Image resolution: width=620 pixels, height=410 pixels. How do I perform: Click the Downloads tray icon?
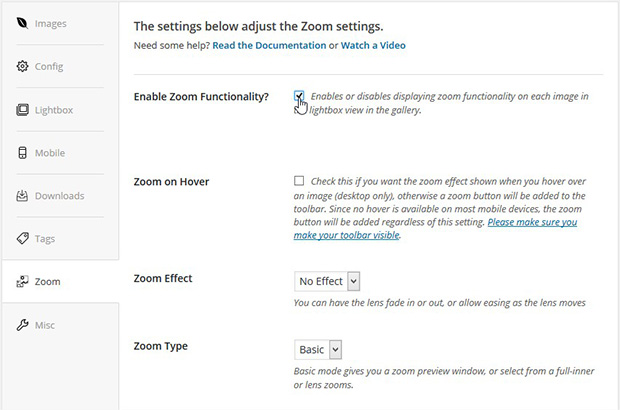(22, 195)
